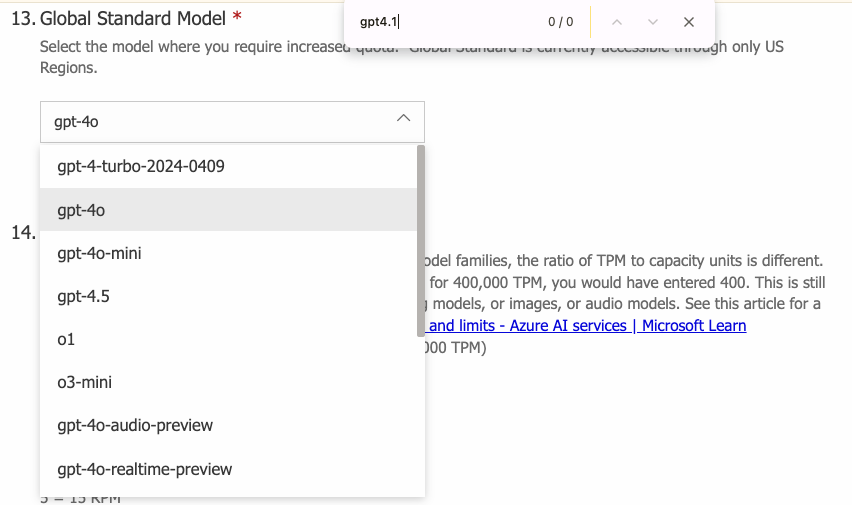Collapse dropdown using the chevron arrow

point(403,118)
